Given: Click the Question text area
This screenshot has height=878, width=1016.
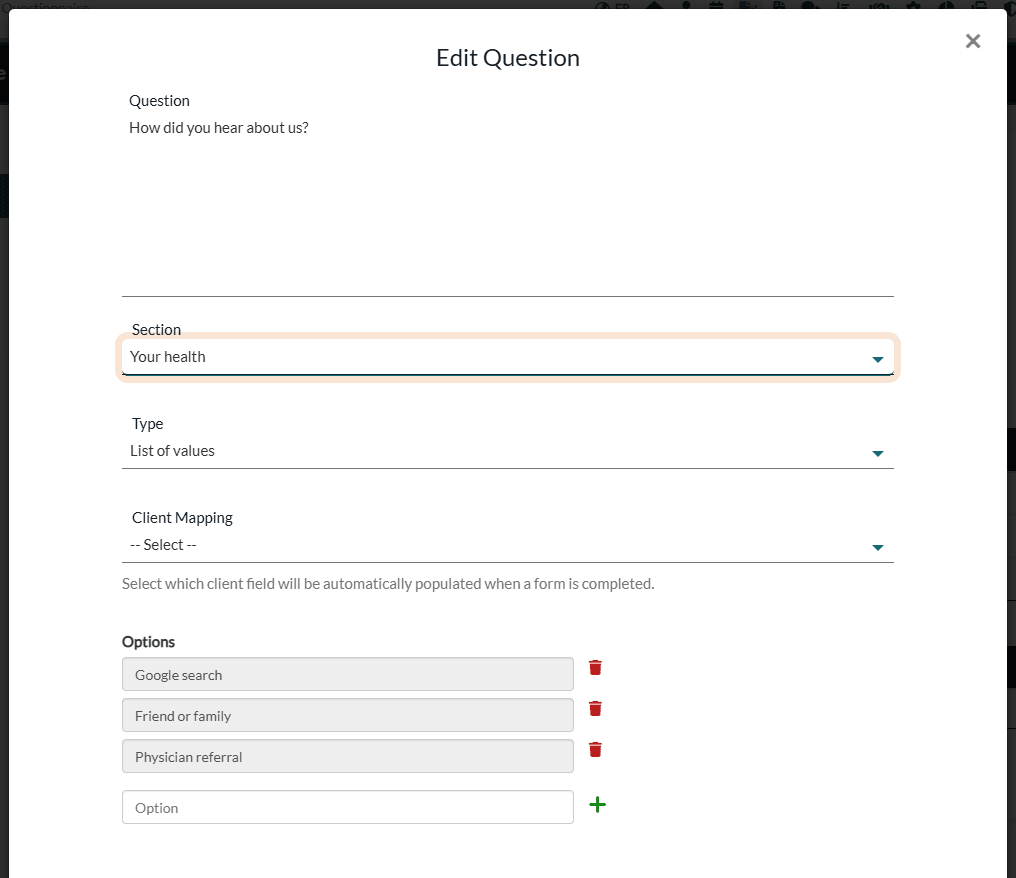Looking at the screenshot, I should coord(508,205).
